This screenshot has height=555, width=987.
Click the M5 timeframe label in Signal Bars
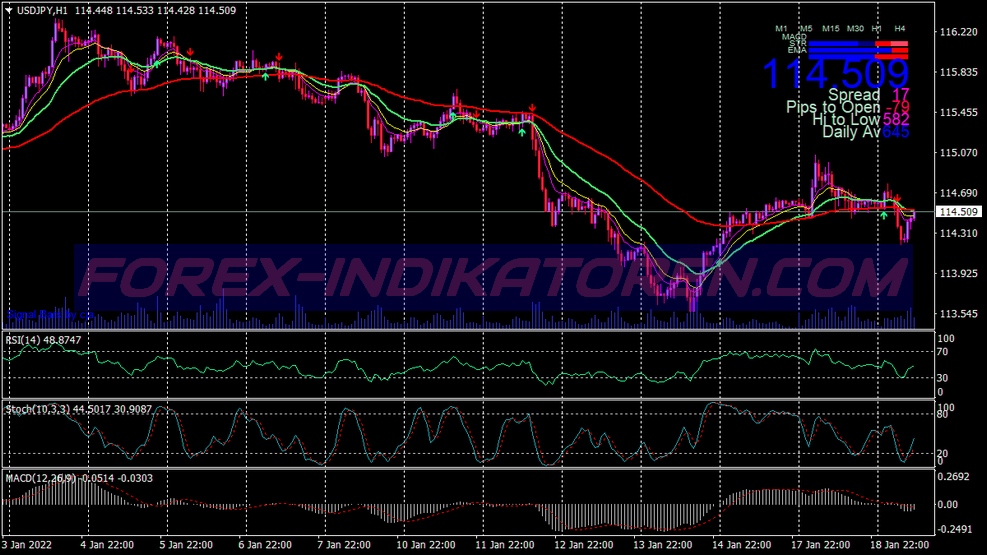tap(806, 29)
